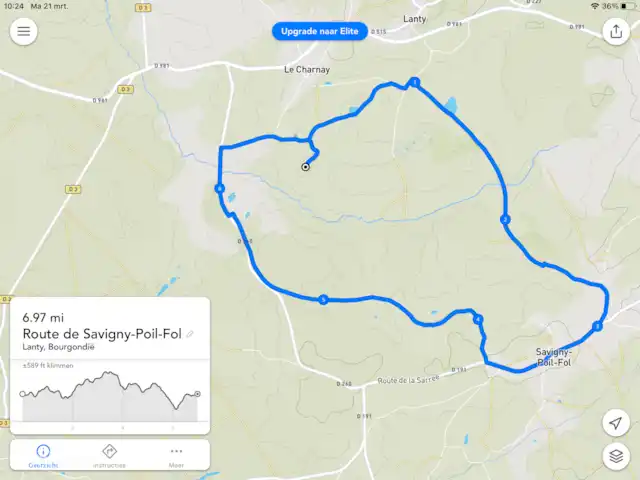
Task: Center map on current location arrow
Action: [x=616, y=423]
